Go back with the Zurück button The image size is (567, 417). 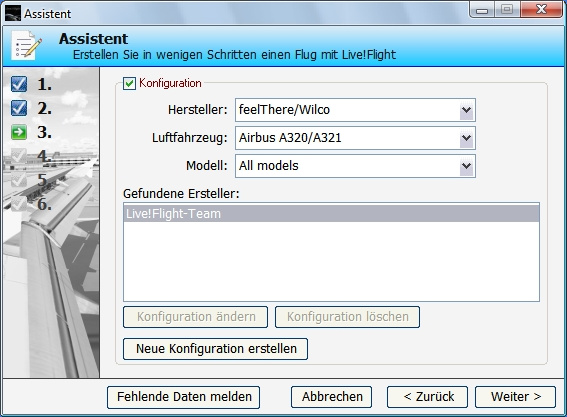click(427, 397)
